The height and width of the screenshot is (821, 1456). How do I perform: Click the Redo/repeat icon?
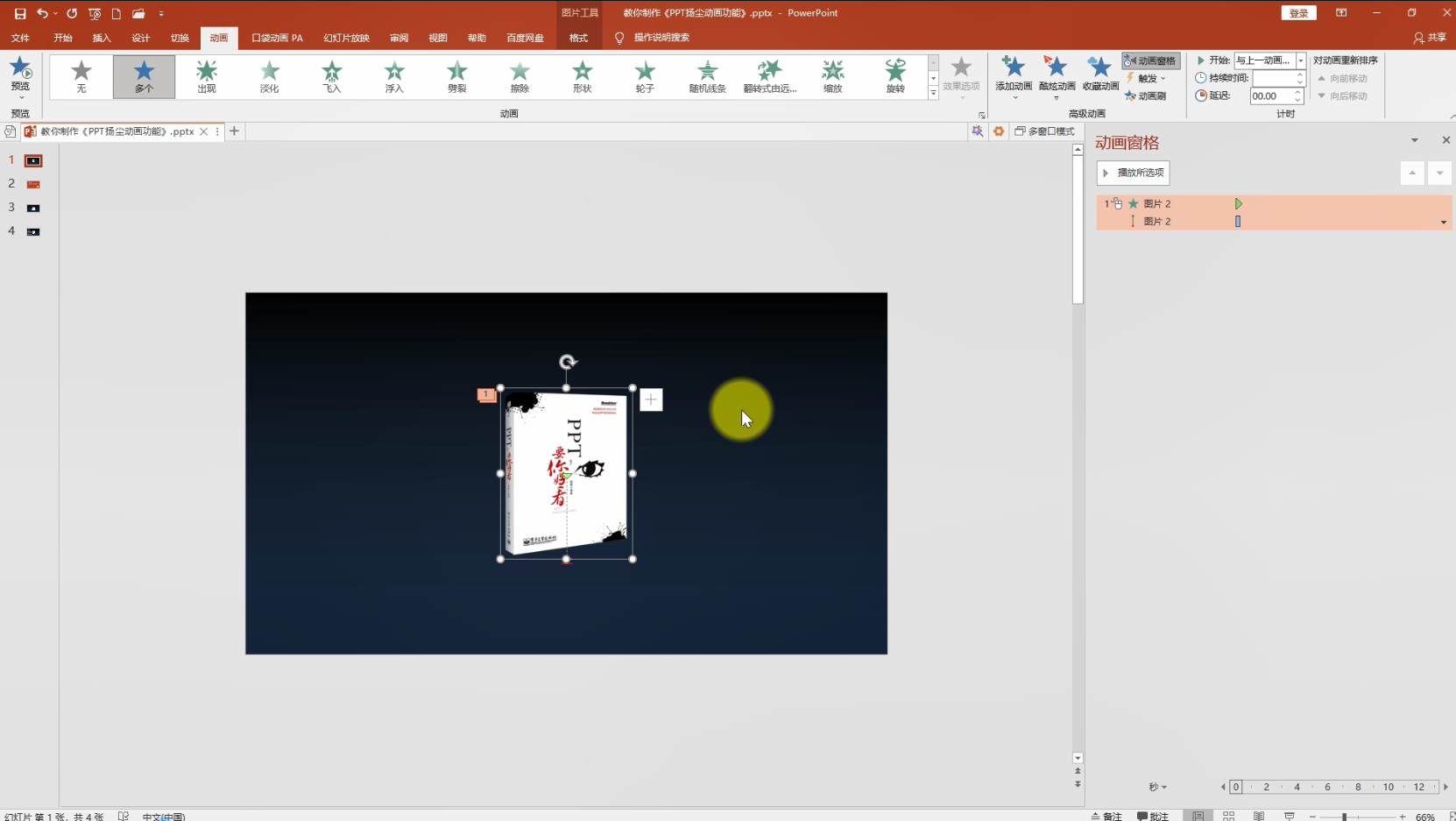[x=72, y=13]
